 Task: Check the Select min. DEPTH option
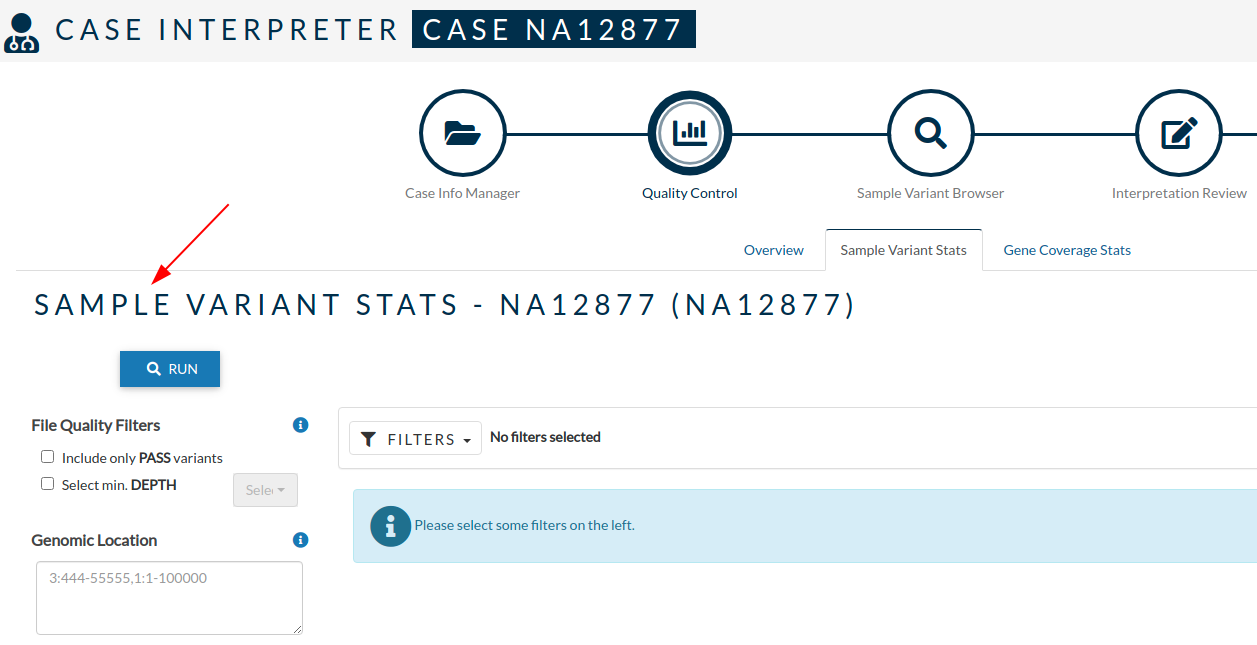pyautogui.click(x=47, y=483)
